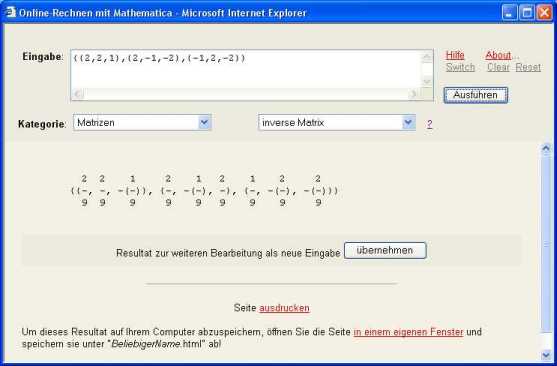557x366 pixels.
Task: Click input box scroll-up arrow
Action: [x=427, y=57]
